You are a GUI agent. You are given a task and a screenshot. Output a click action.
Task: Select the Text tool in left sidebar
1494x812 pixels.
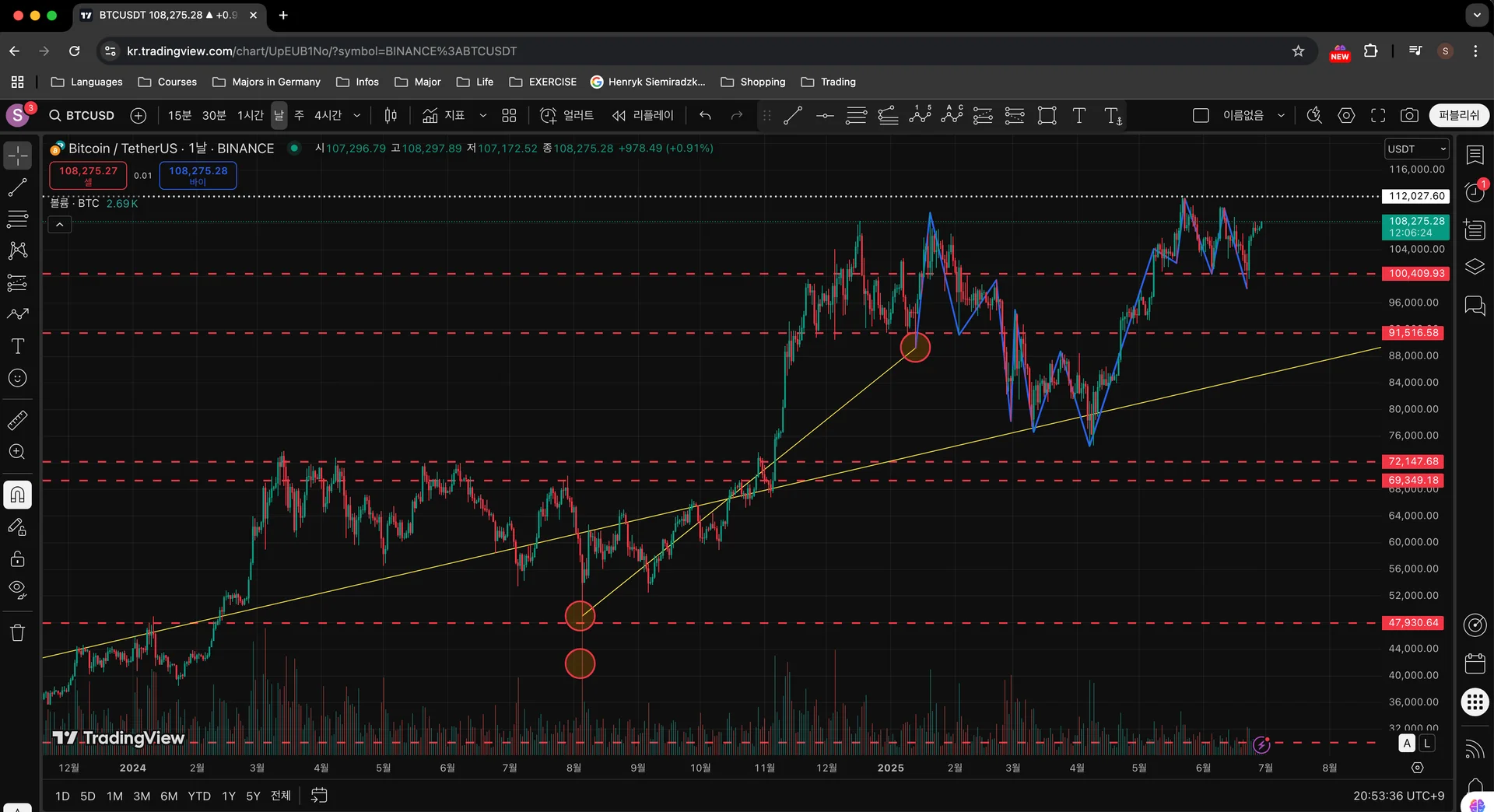pos(17,346)
